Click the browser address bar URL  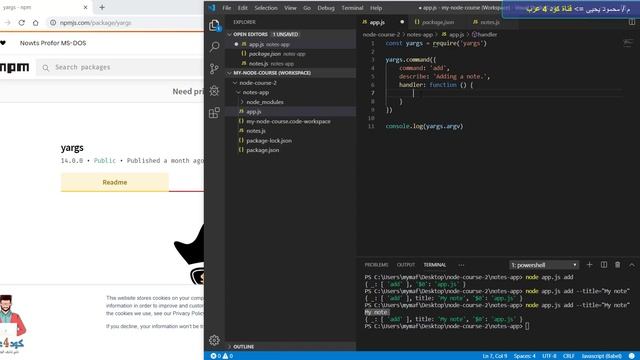96,23
